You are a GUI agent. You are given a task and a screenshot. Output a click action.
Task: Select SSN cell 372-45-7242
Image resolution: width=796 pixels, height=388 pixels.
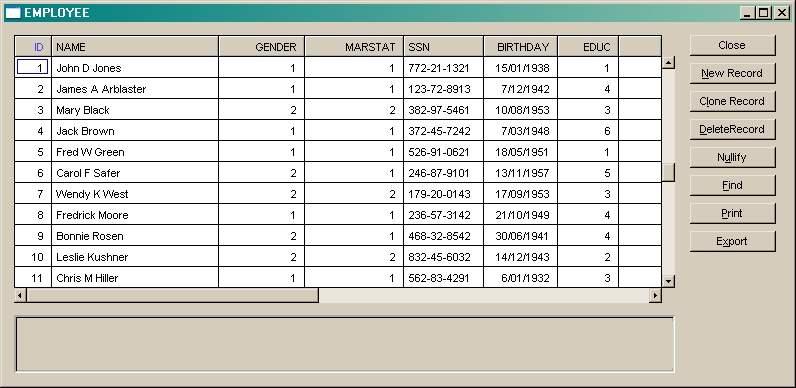444,131
